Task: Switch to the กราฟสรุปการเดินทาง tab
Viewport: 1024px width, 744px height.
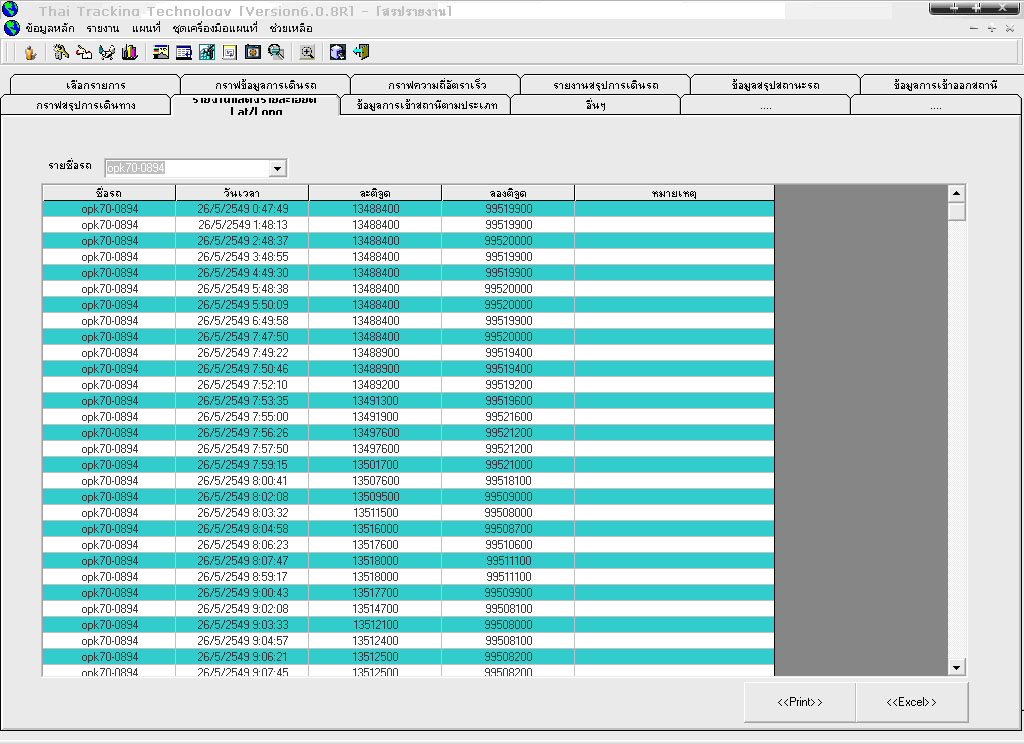Action: pos(86,105)
